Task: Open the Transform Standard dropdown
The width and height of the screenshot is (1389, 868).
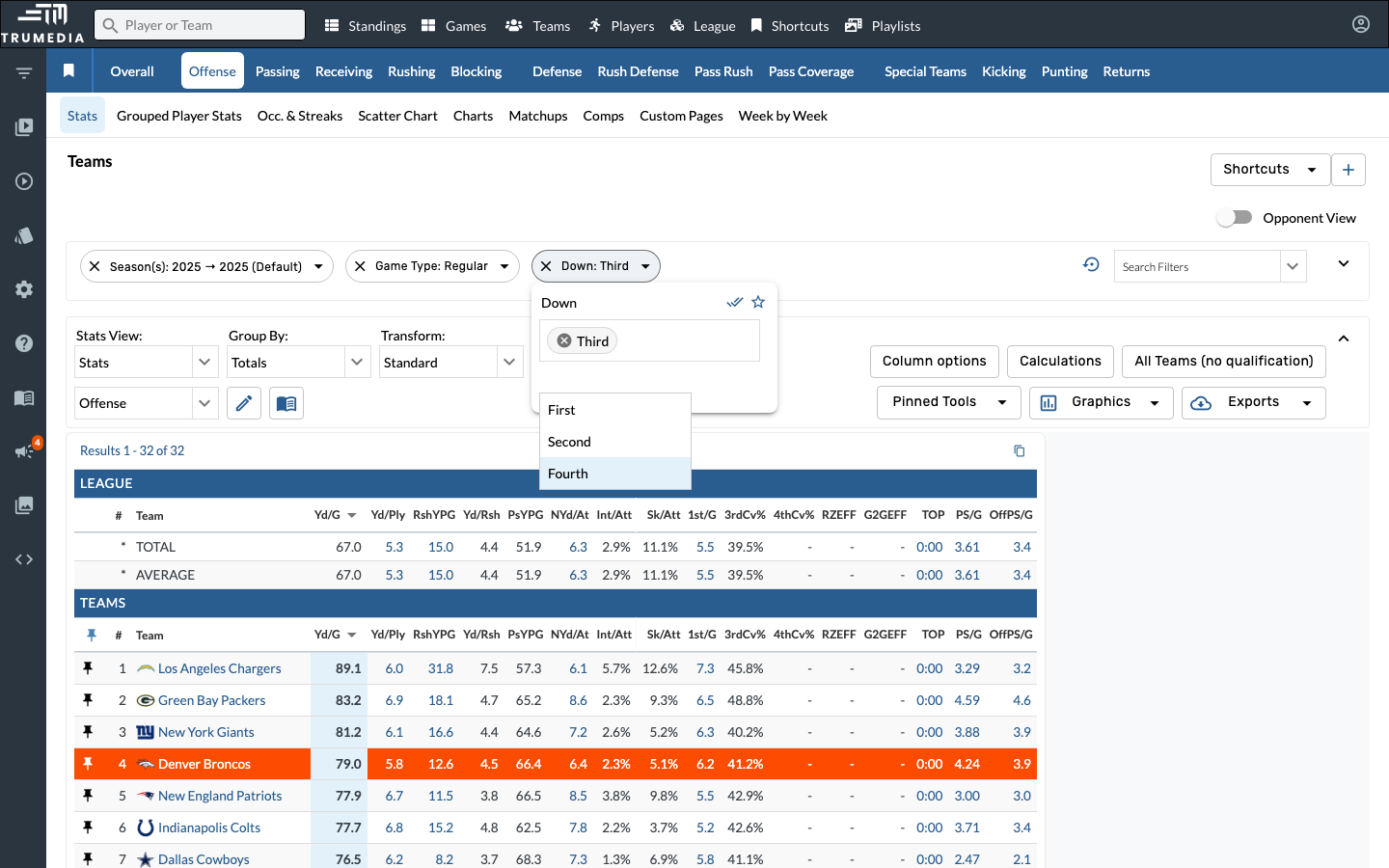Action: click(451, 363)
